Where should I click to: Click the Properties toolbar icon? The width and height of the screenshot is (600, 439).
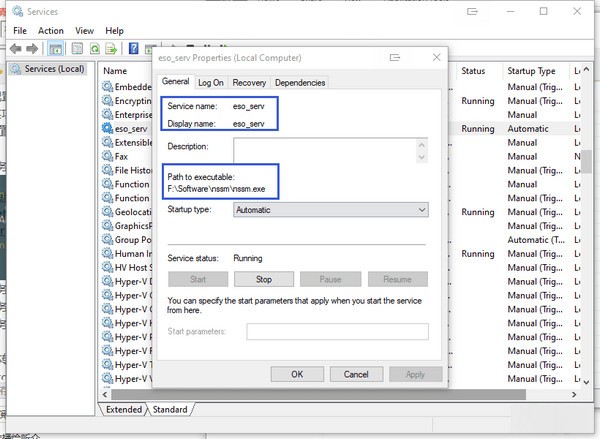coord(76,48)
